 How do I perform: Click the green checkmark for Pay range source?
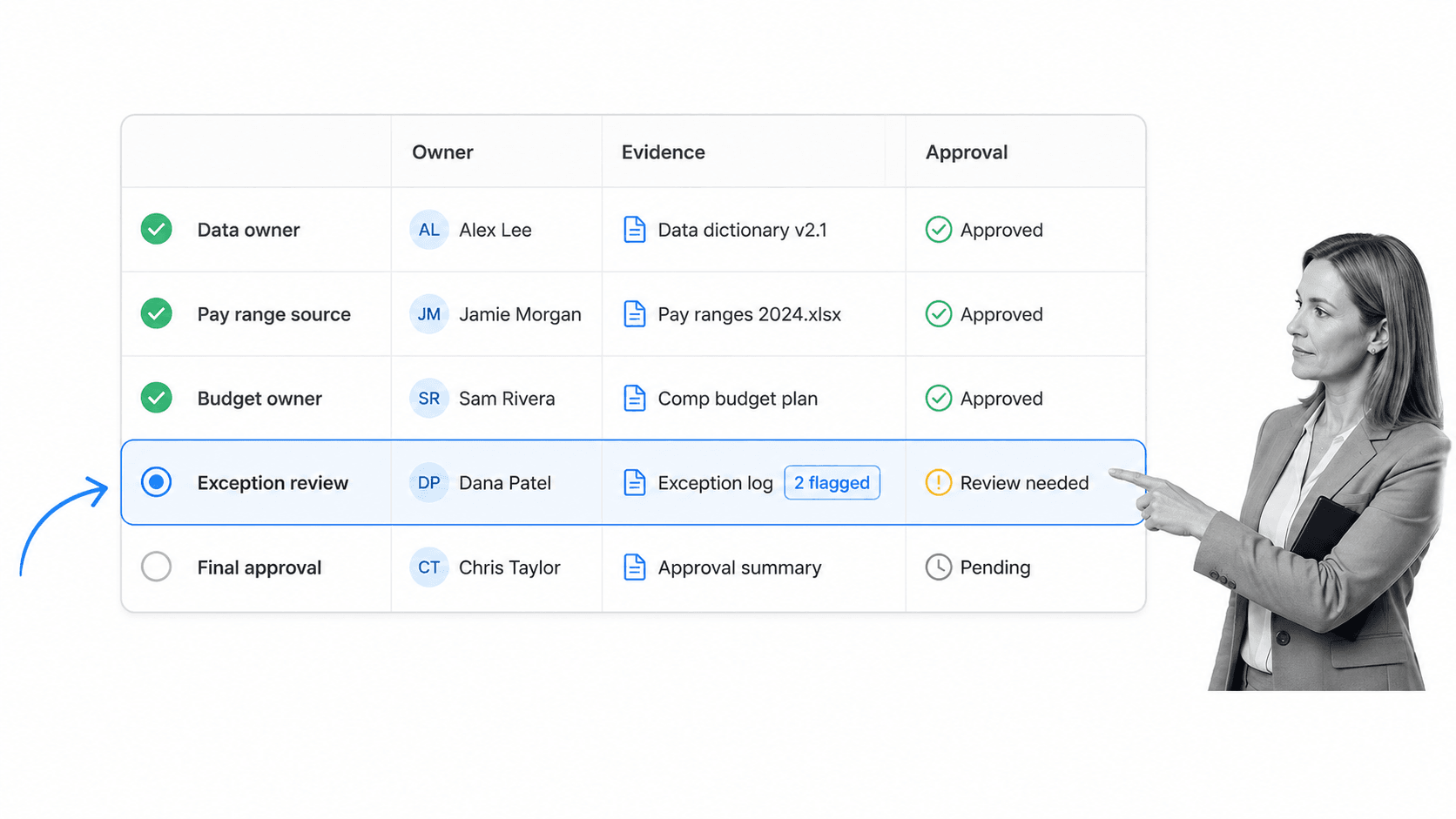tap(157, 313)
